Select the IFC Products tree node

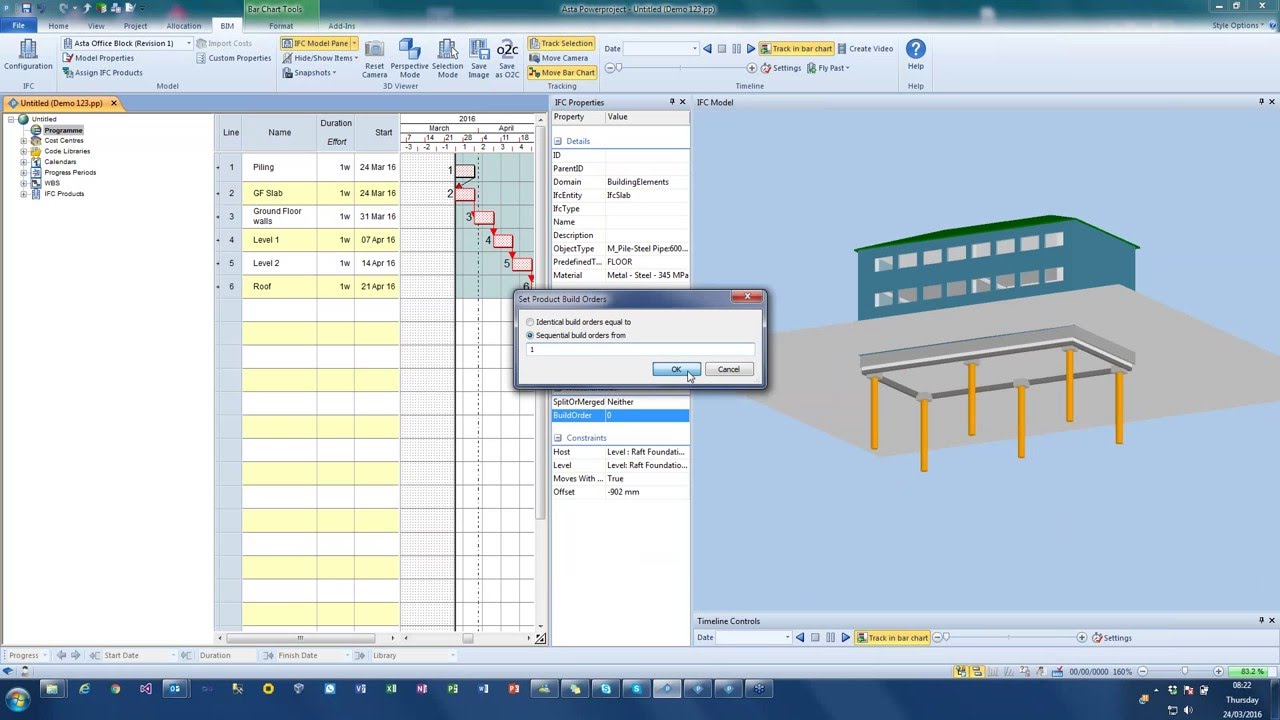click(64, 193)
